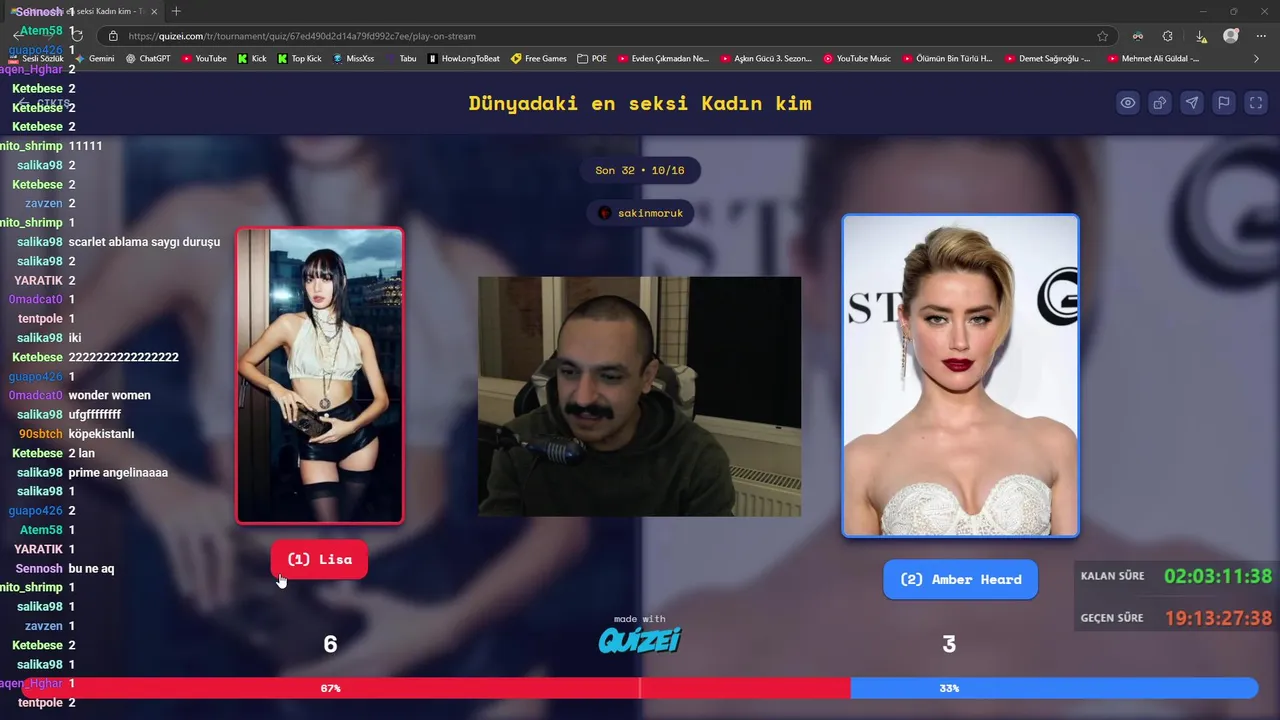Vote with the red (1) Lisa button
Viewport: 1280px width, 720px height.
(x=319, y=559)
